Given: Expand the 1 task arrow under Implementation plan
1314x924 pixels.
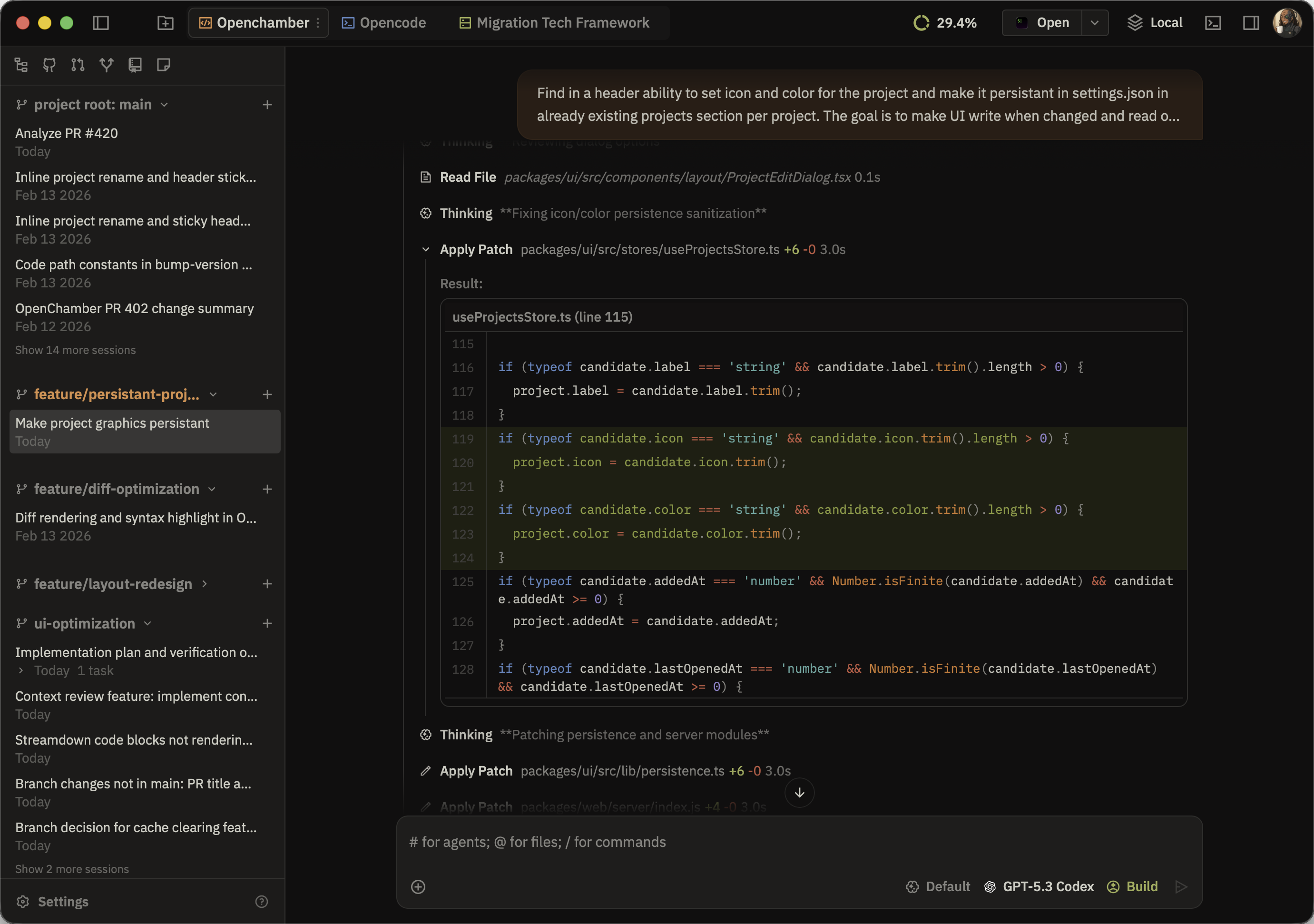Looking at the screenshot, I should 21,670.
